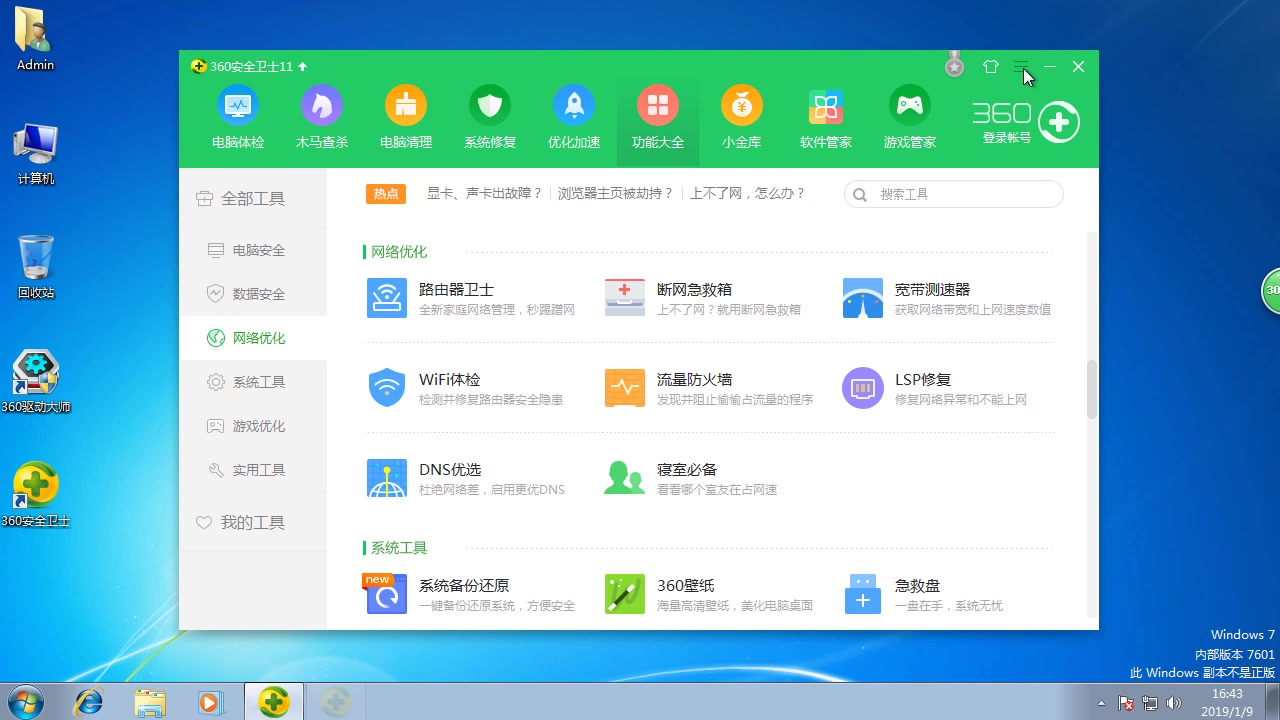
Task: Open the media player taskbar icon
Action: (210, 702)
